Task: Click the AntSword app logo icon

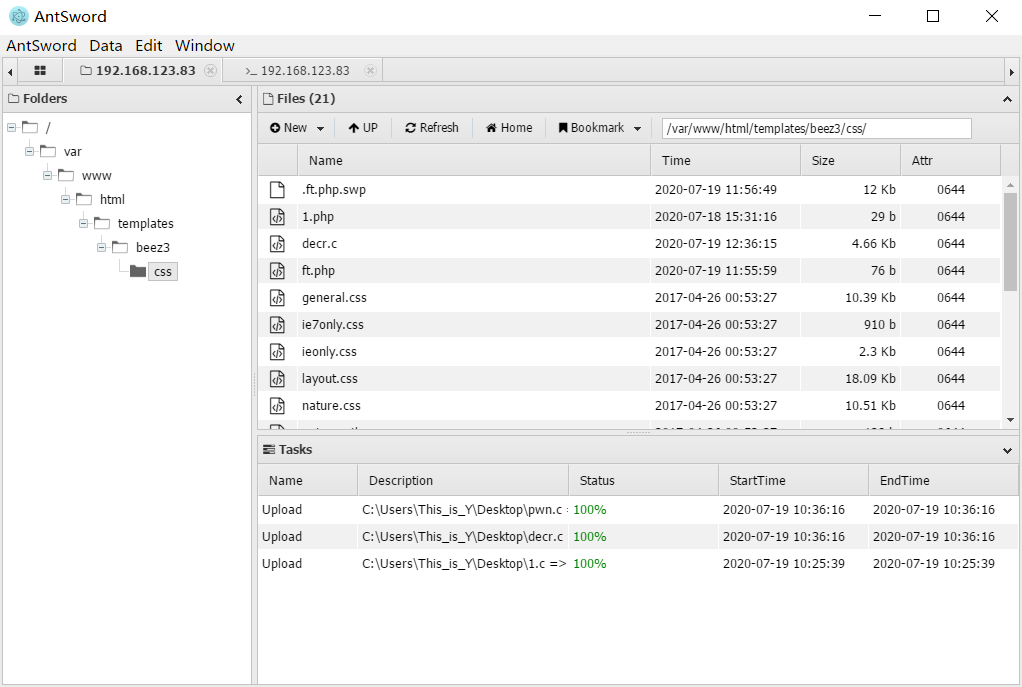Action: pyautogui.click(x=19, y=16)
